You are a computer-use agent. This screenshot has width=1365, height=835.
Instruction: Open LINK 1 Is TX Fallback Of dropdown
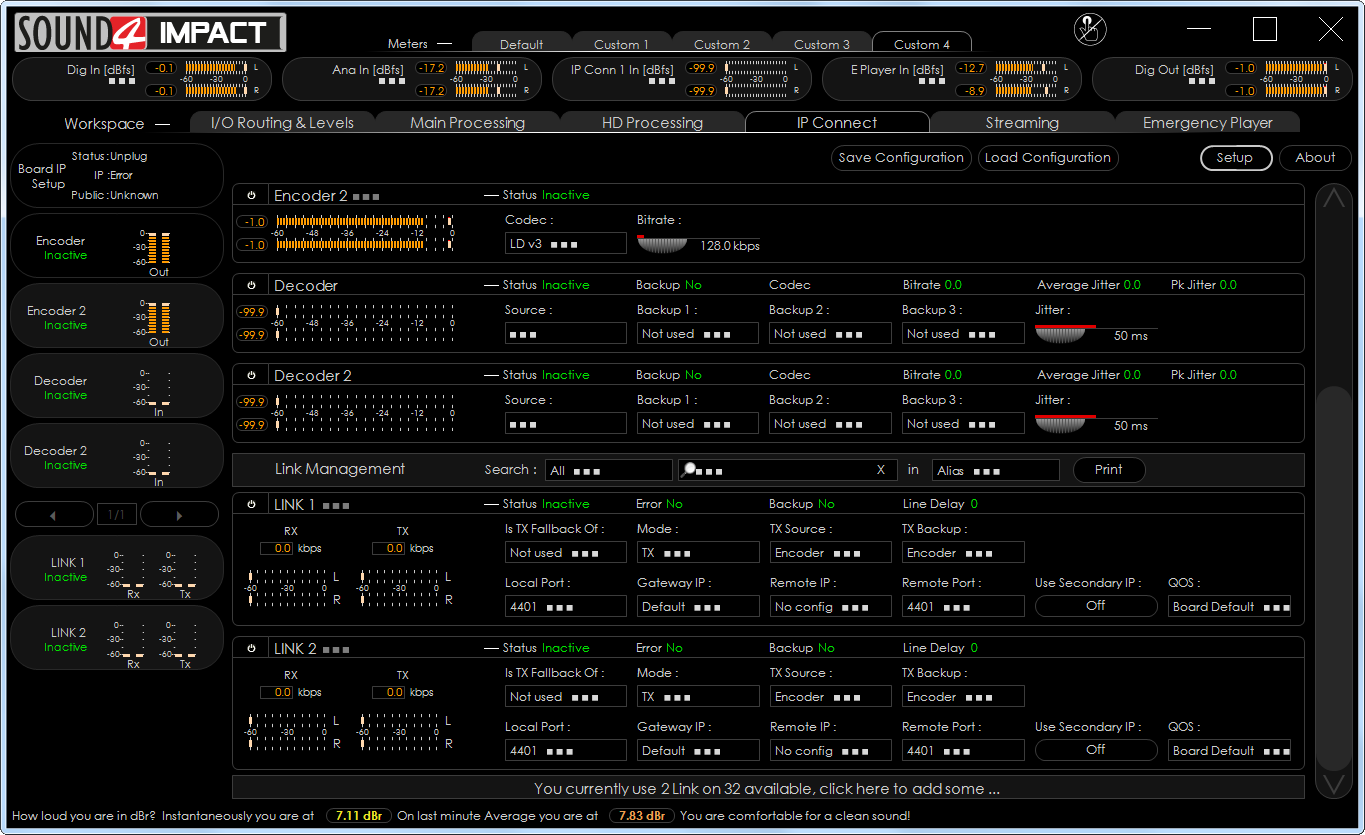click(565, 553)
